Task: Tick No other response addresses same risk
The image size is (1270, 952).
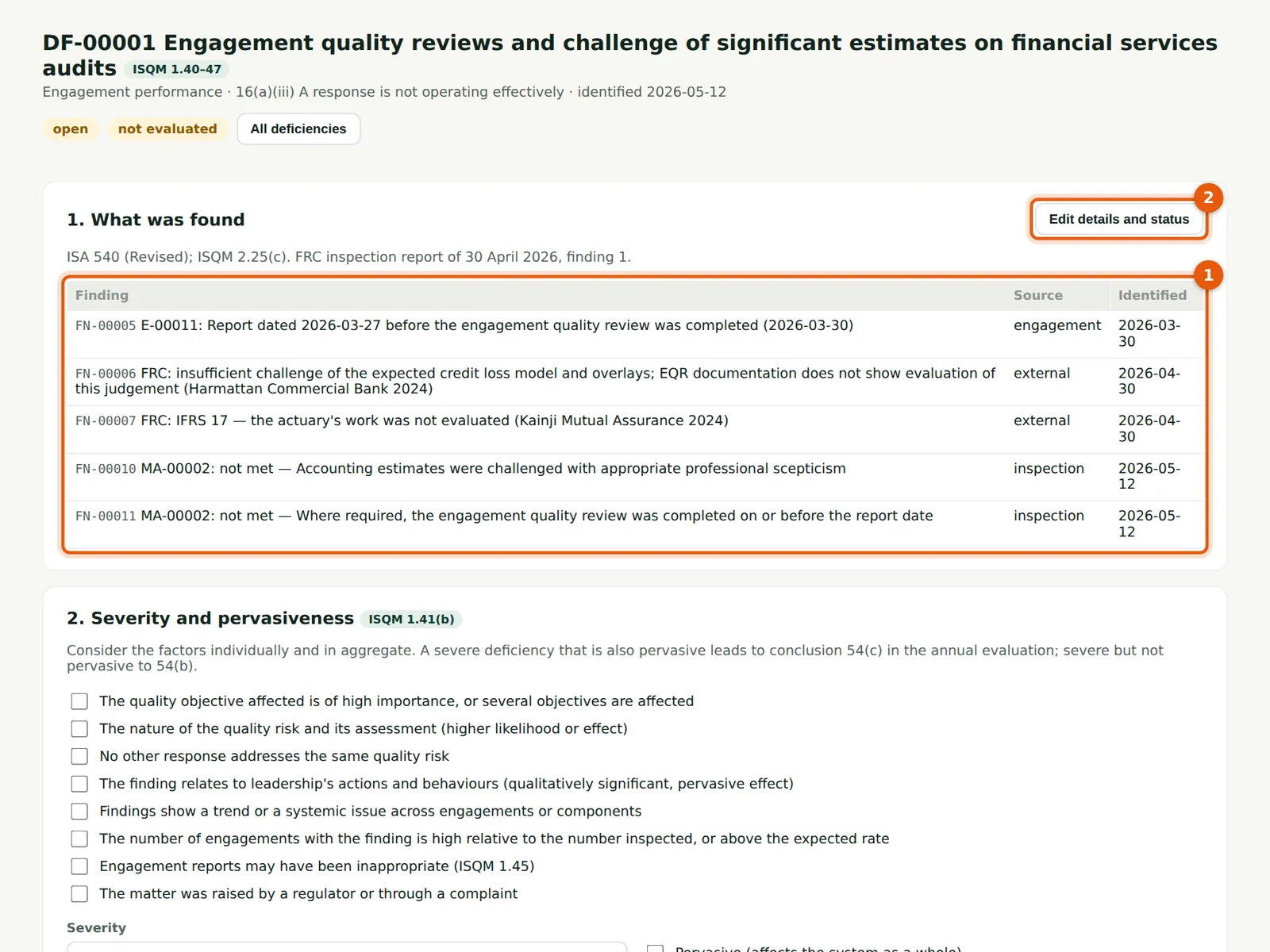Action: (x=79, y=756)
